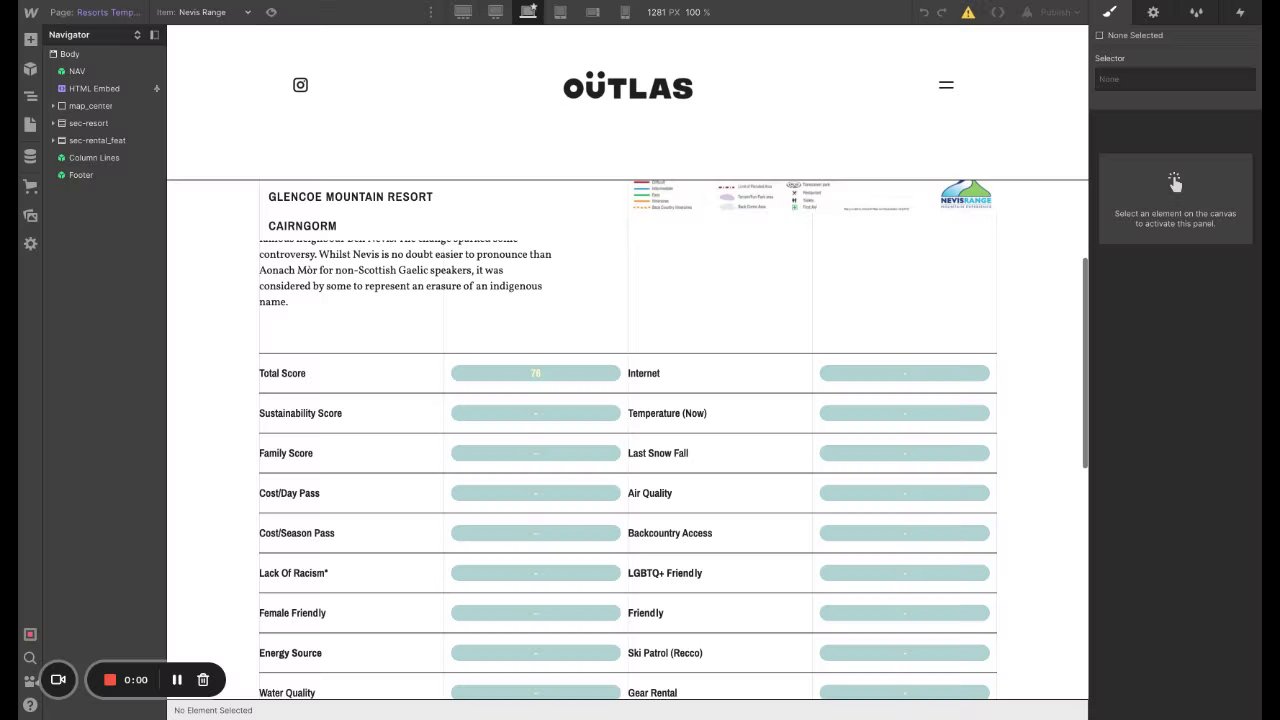Image resolution: width=1280 pixels, height=720 pixels.
Task: Click the Instagram icon on the canvas
Action: point(300,85)
